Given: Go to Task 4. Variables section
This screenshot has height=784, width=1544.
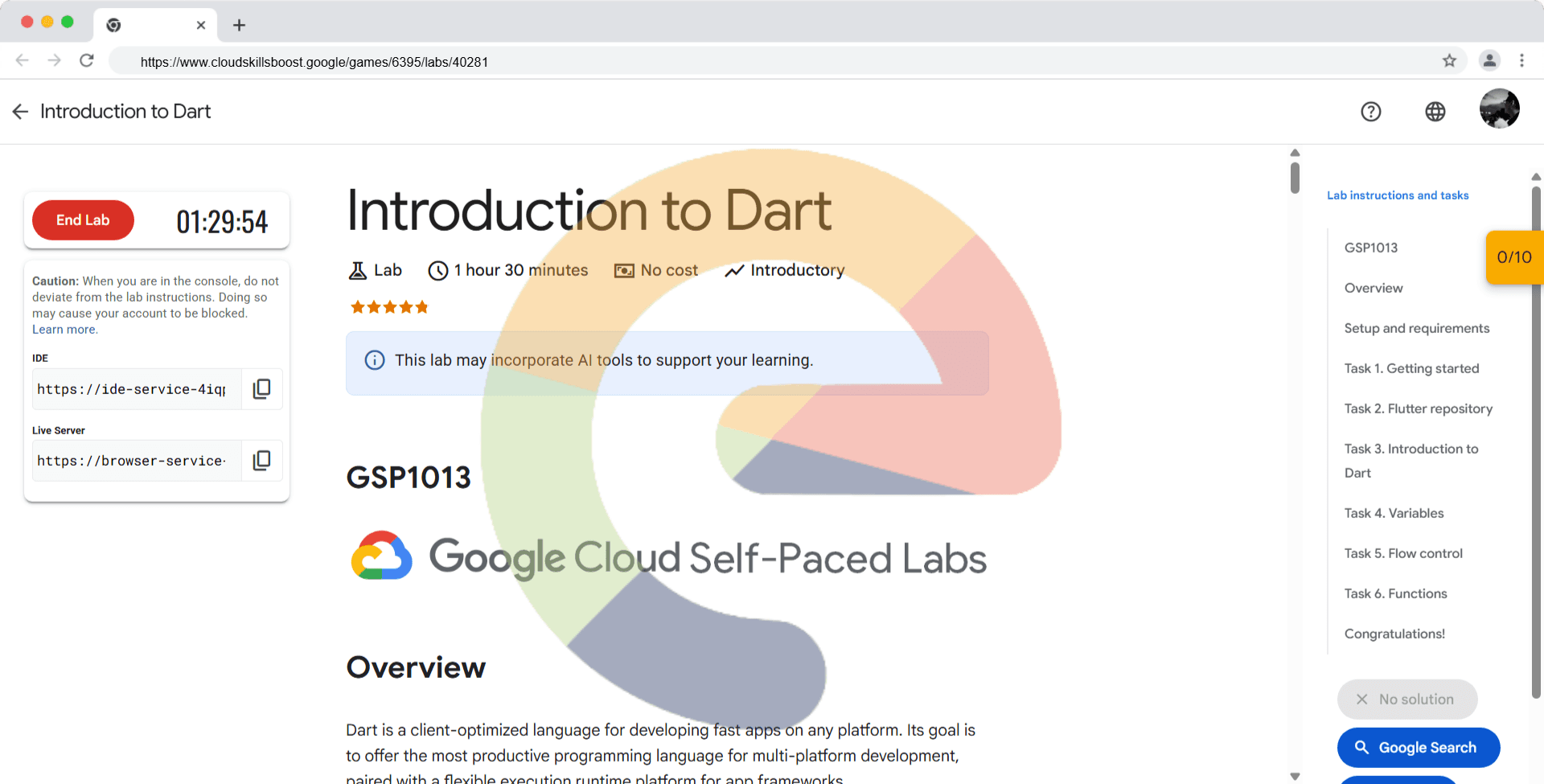Looking at the screenshot, I should coord(1394,513).
